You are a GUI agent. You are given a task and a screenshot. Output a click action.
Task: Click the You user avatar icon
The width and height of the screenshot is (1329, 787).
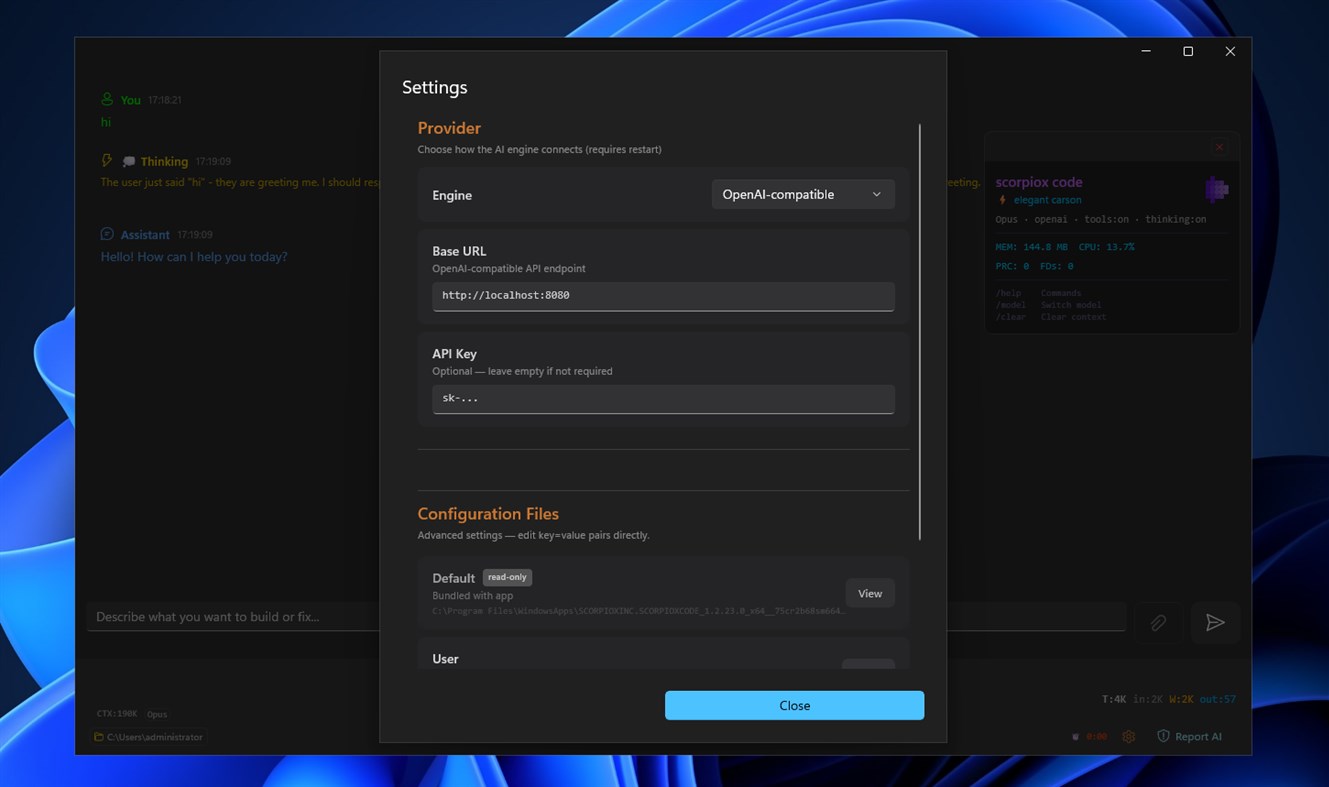(x=107, y=99)
